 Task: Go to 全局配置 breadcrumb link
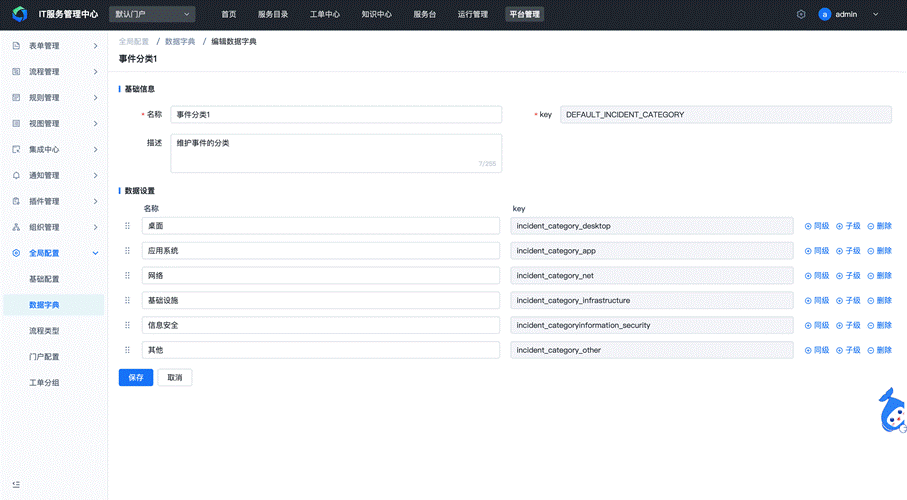(134, 42)
